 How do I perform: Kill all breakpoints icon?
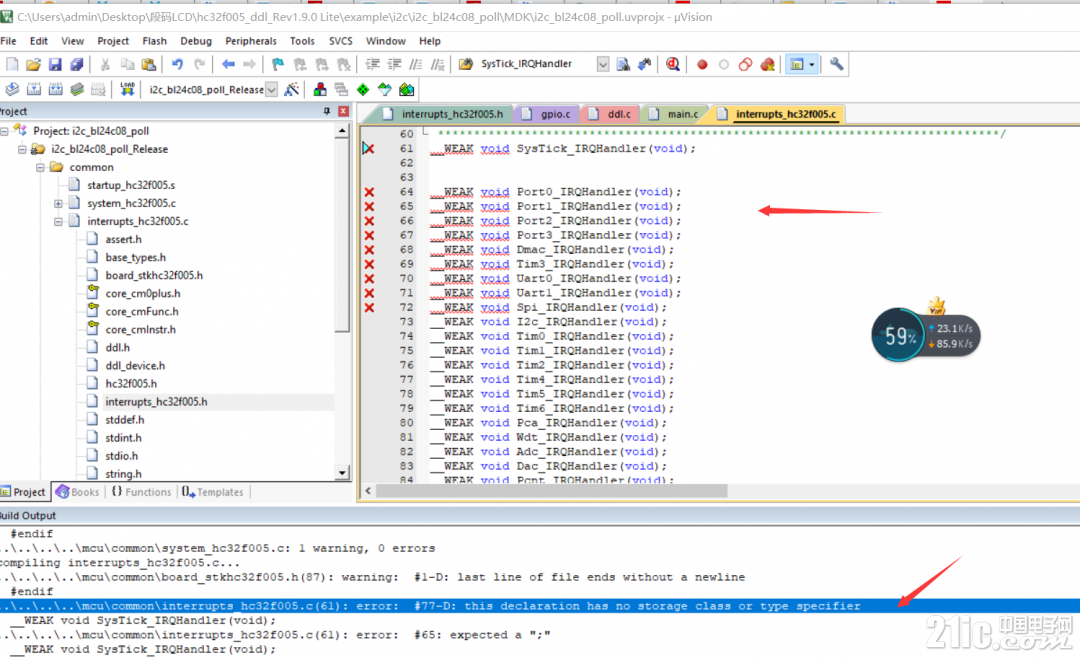point(767,64)
